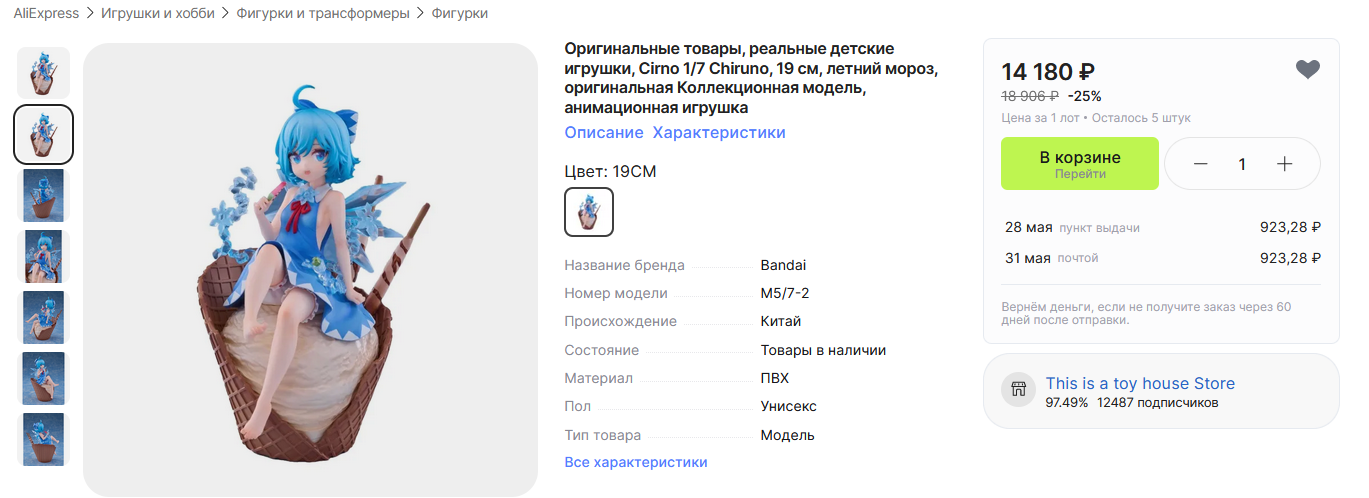The height and width of the screenshot is (498, 1369).
Task: Click the '12487 подписчиков' text
Action: coord(1158,403)
